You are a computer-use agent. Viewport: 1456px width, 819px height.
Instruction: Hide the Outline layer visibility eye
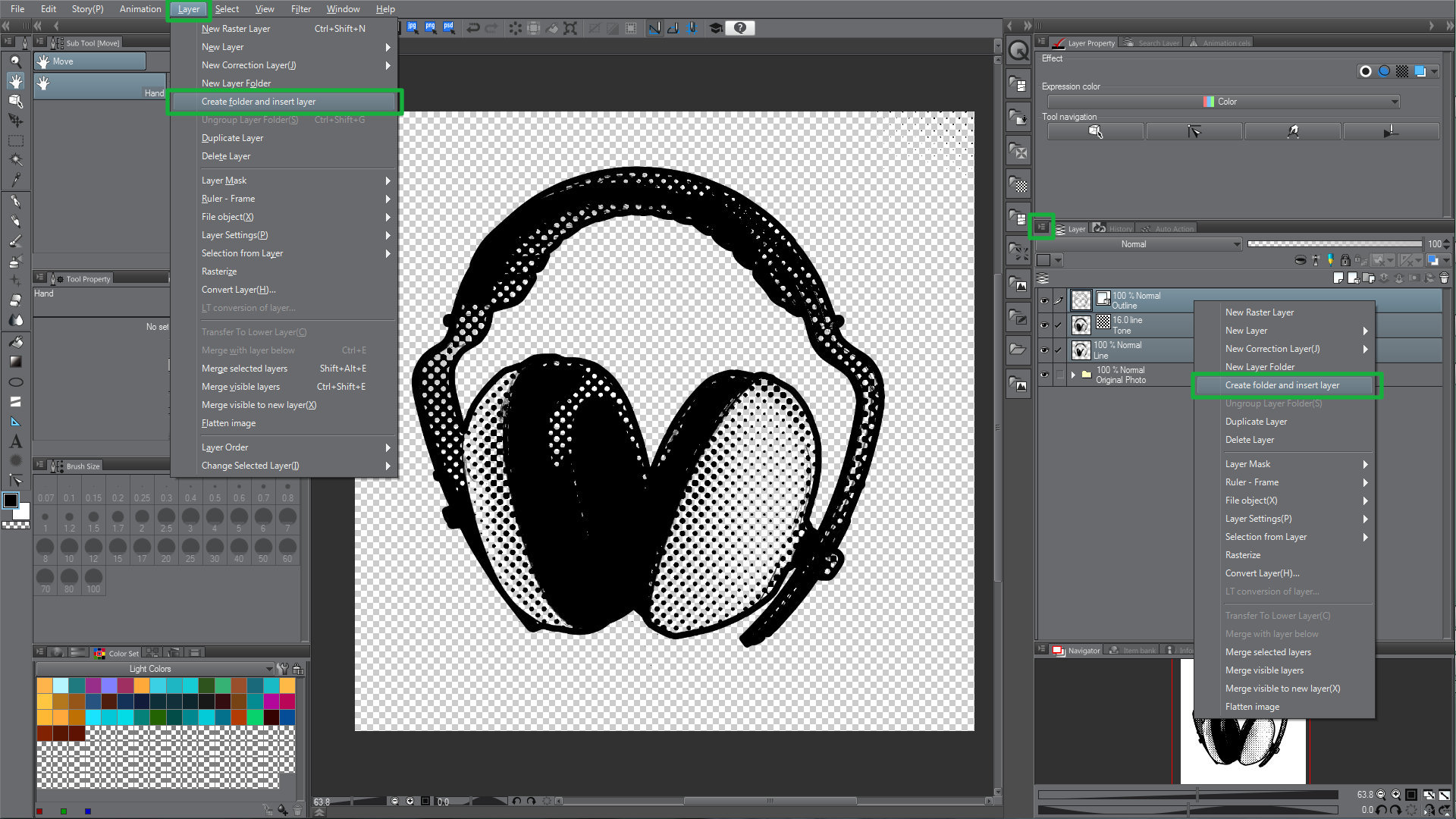[1044, 301]
